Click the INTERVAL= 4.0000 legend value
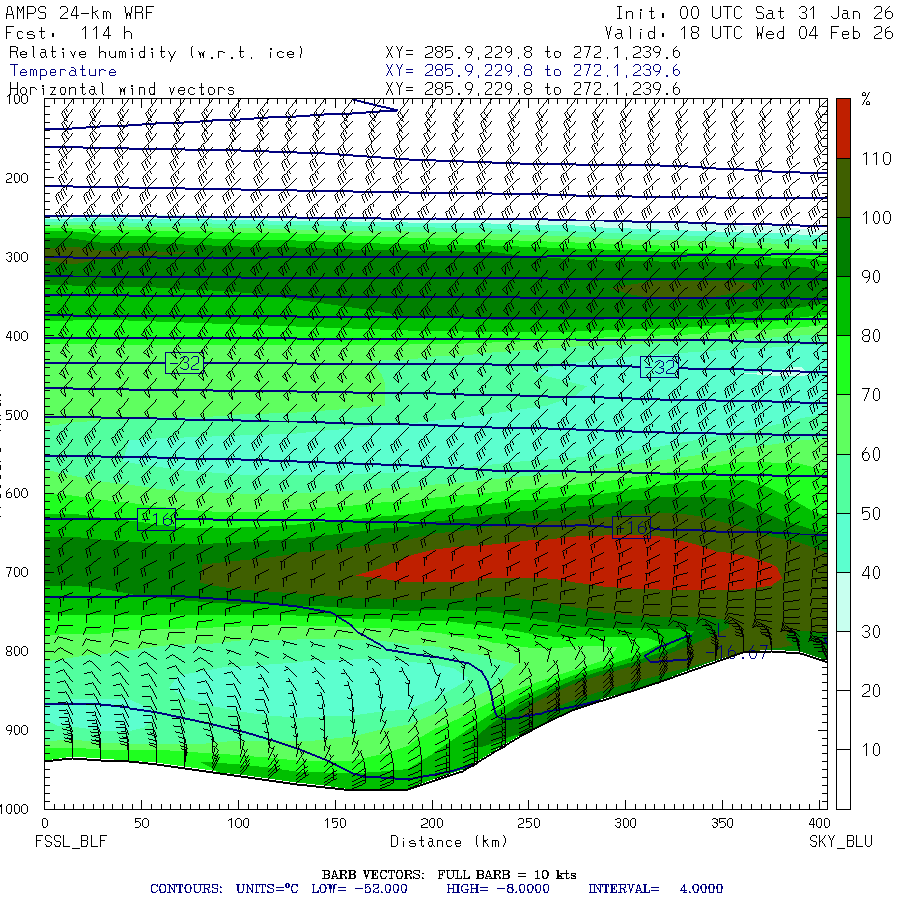Screen dimensions: 900x900 [x=655, y=889]
